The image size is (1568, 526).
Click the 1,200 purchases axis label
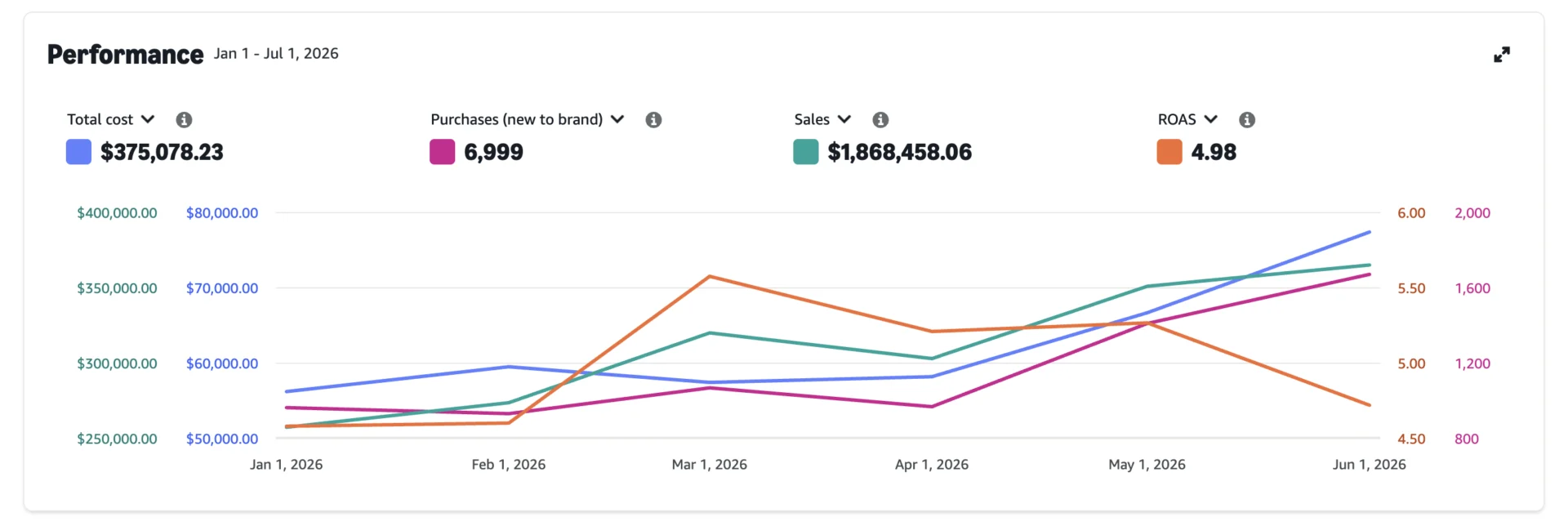click(1472, 363)
